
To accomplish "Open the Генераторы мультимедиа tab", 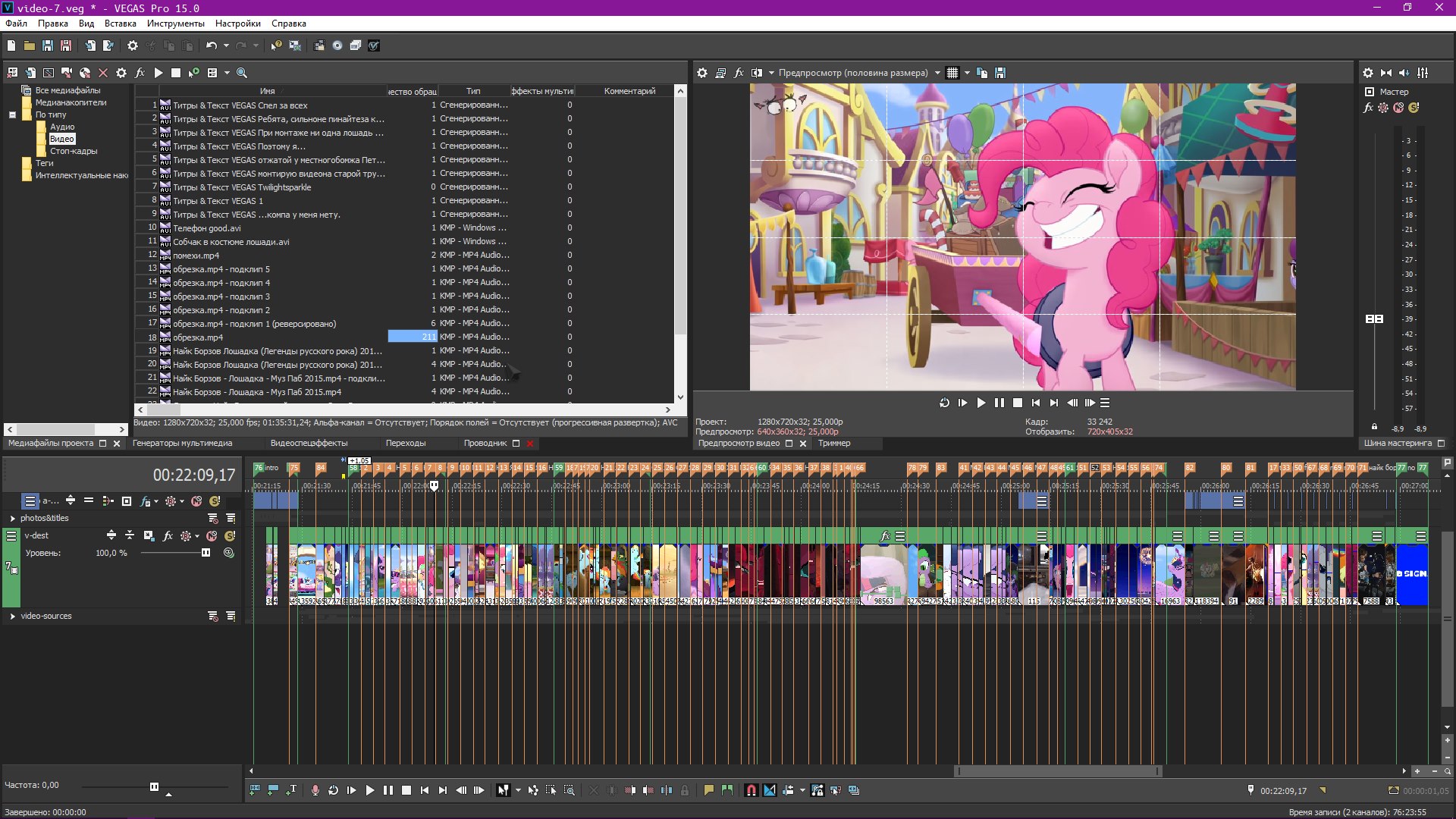I will [183, 443].
